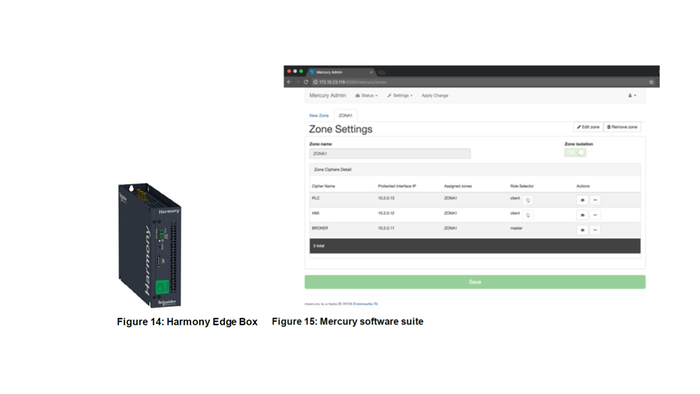700x394 pixels.
Task: Reload the page in the browser
Action: (x=306, y=82)
